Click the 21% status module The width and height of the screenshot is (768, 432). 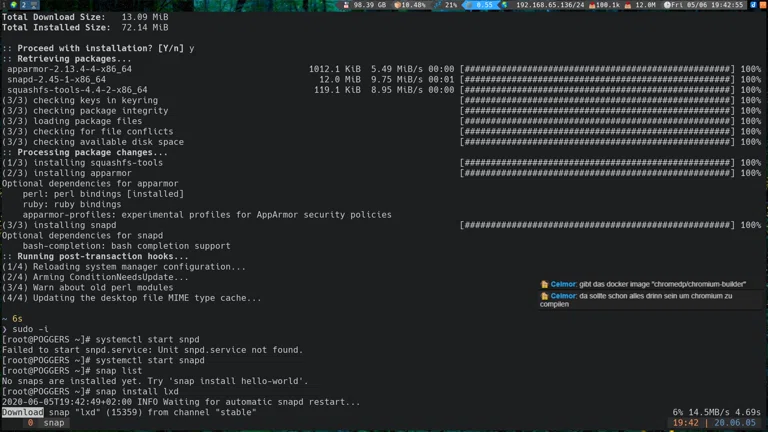tap(447, 5)
